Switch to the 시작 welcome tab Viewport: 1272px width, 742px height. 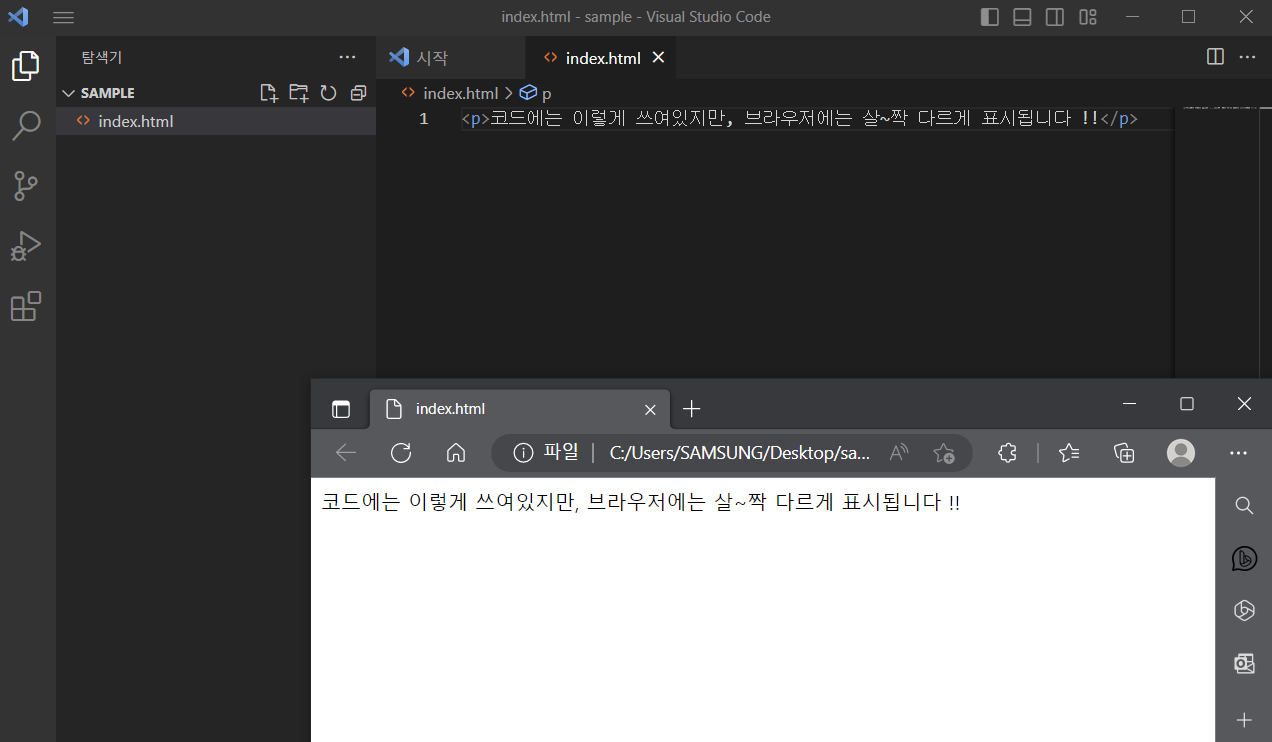click(x=448, y=58)
